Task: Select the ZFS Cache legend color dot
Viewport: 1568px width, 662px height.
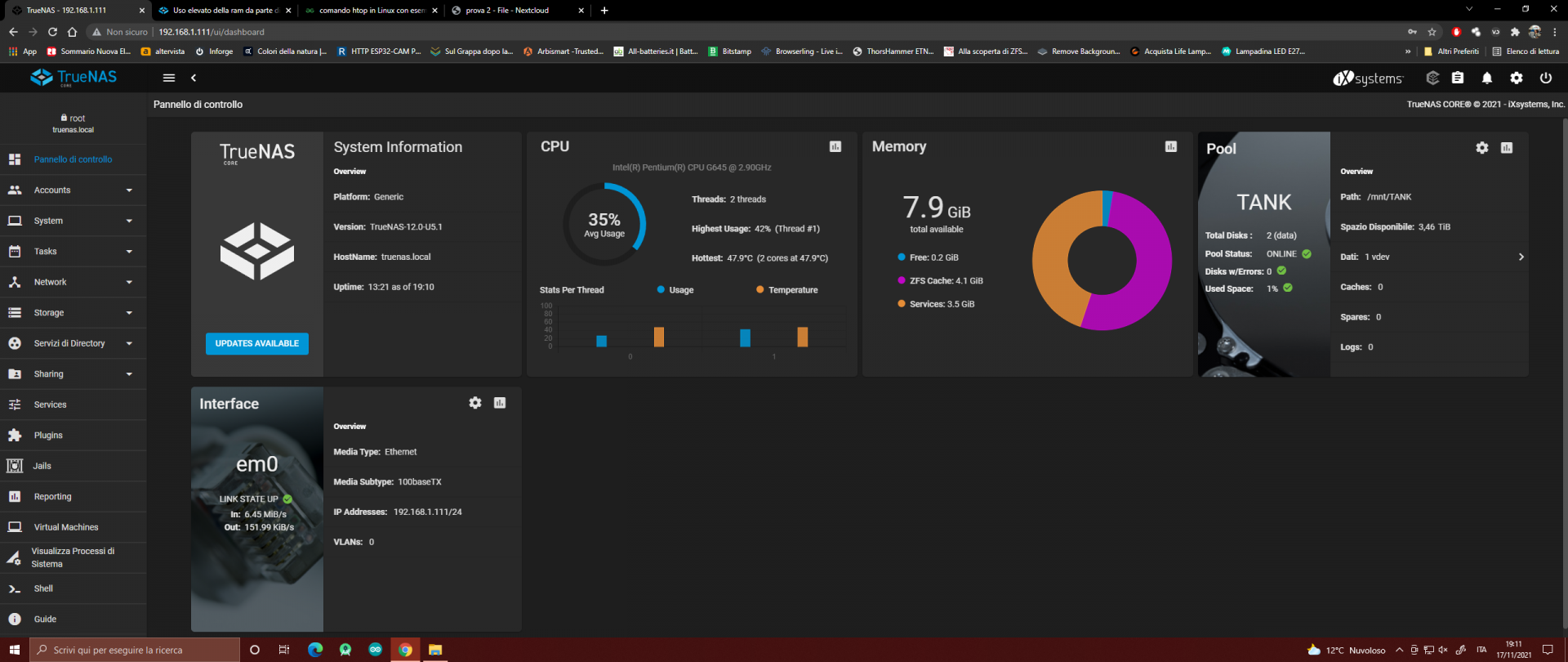Action: point(902,280)
